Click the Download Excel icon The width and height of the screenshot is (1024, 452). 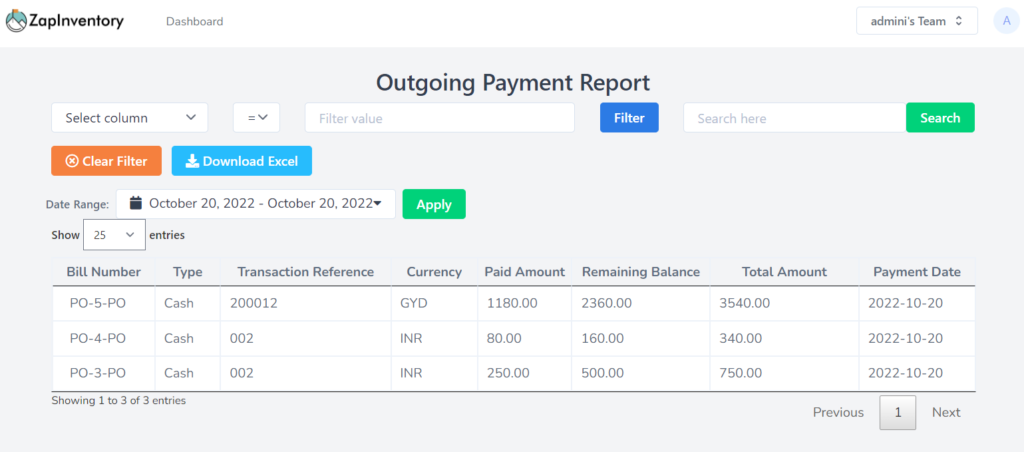click(x=192, y=161)
